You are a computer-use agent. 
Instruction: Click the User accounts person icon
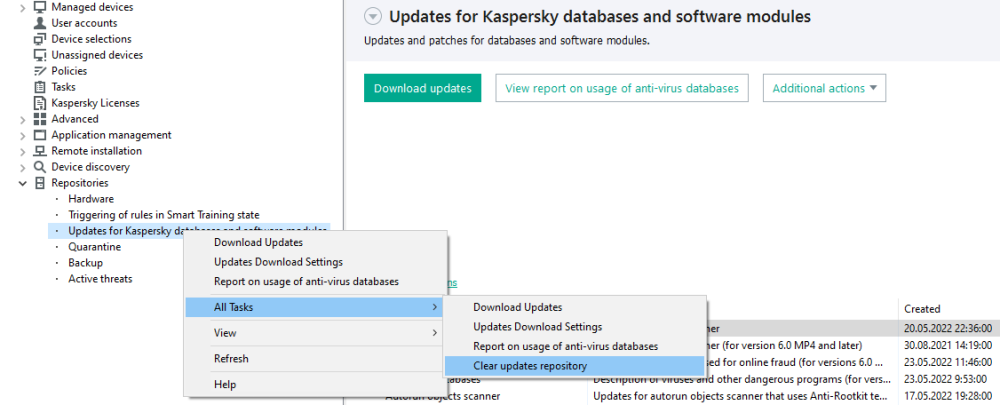pos(40,23)
